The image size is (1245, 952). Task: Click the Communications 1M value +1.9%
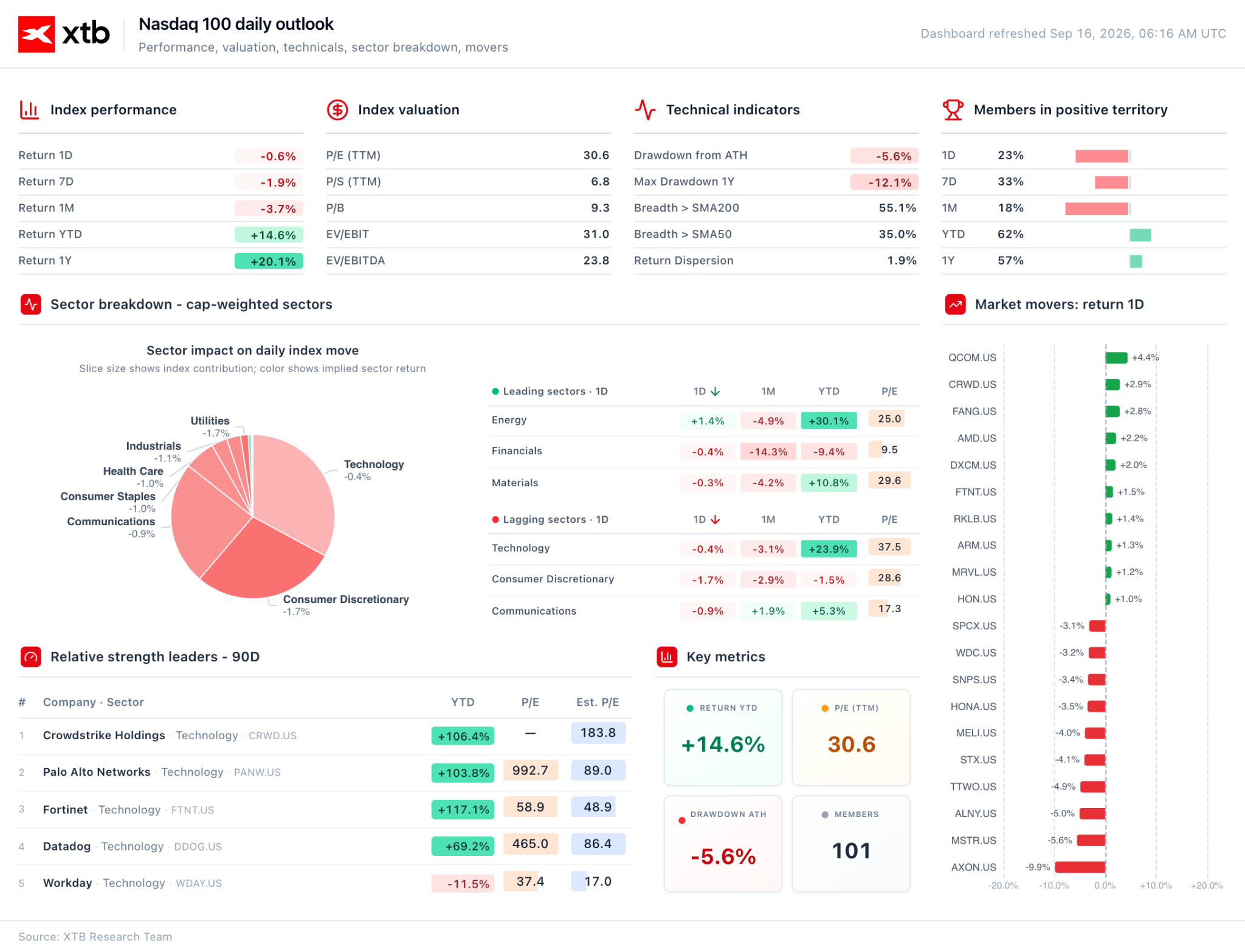(768, 611)
